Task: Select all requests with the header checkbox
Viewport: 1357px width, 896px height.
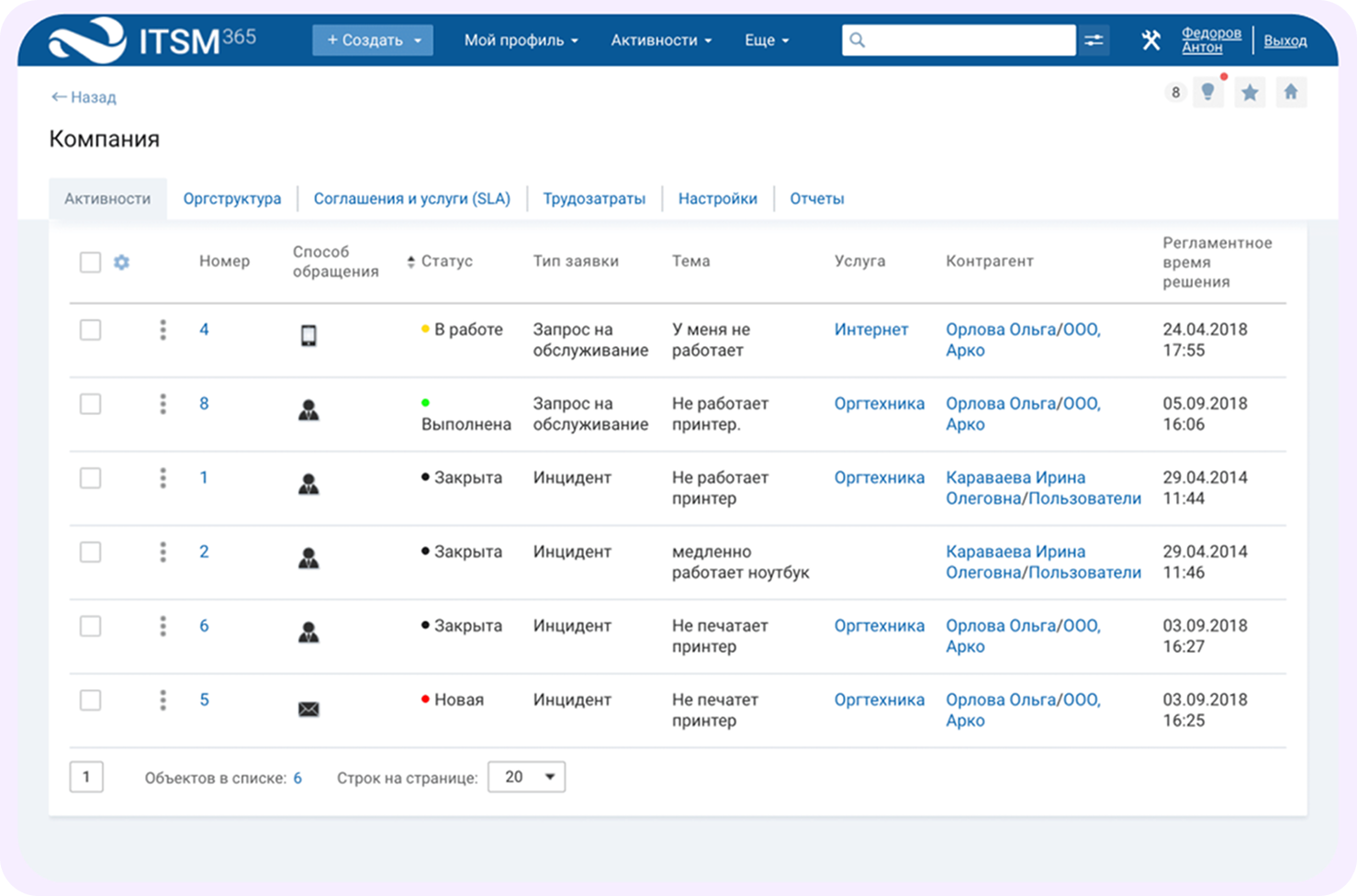Action: [x=90, y=262]
